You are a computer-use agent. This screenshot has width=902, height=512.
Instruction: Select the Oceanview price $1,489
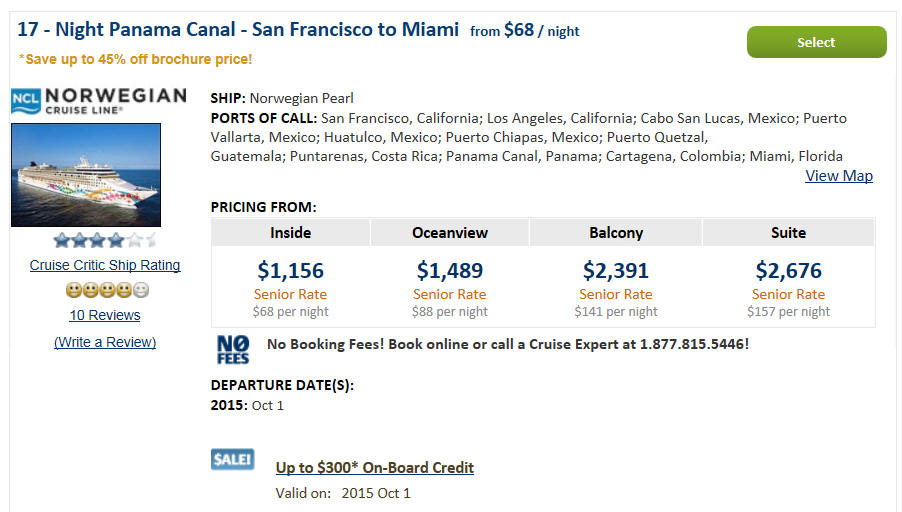[x=450, y=270]
